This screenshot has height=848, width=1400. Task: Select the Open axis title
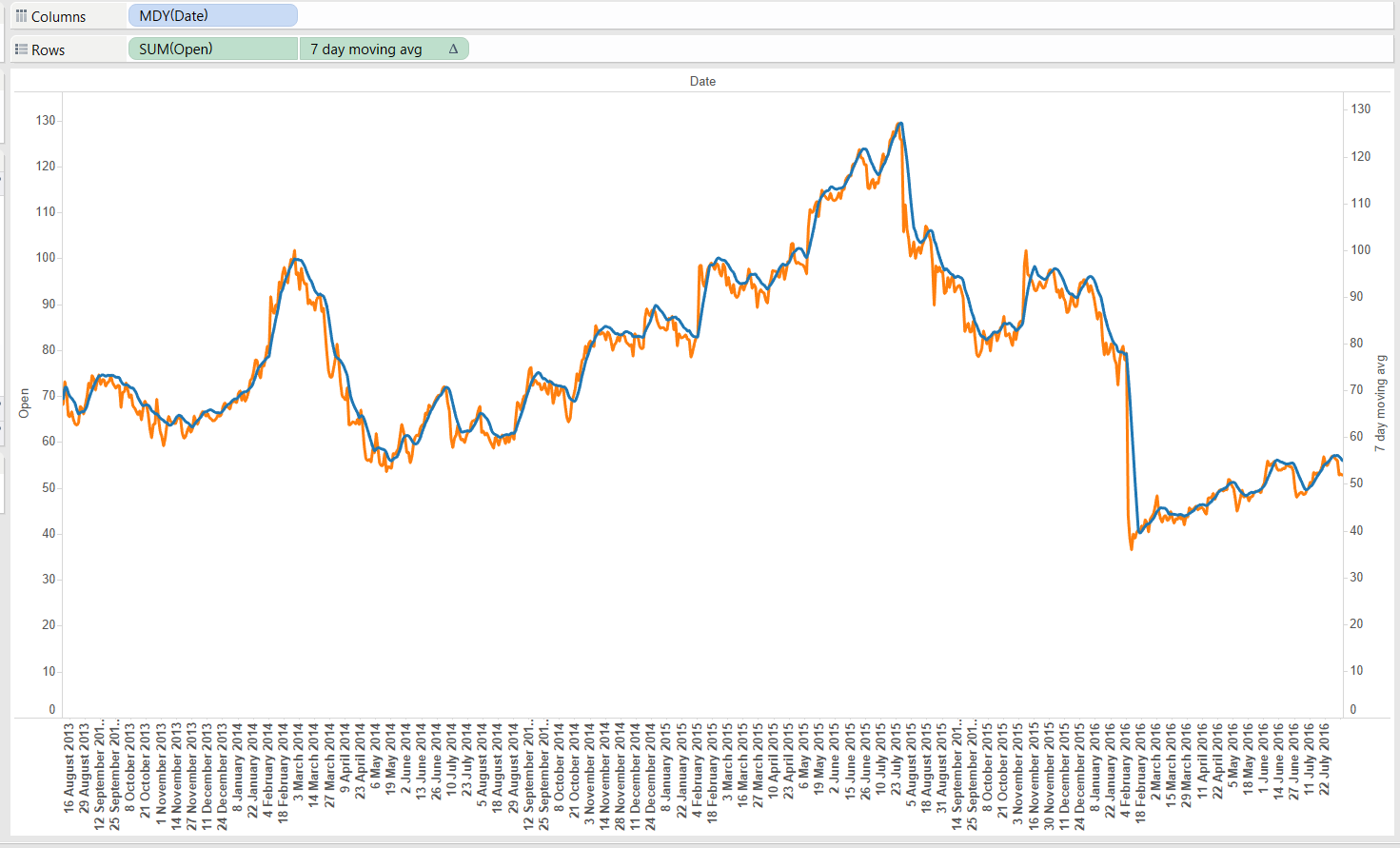(25, 403)
